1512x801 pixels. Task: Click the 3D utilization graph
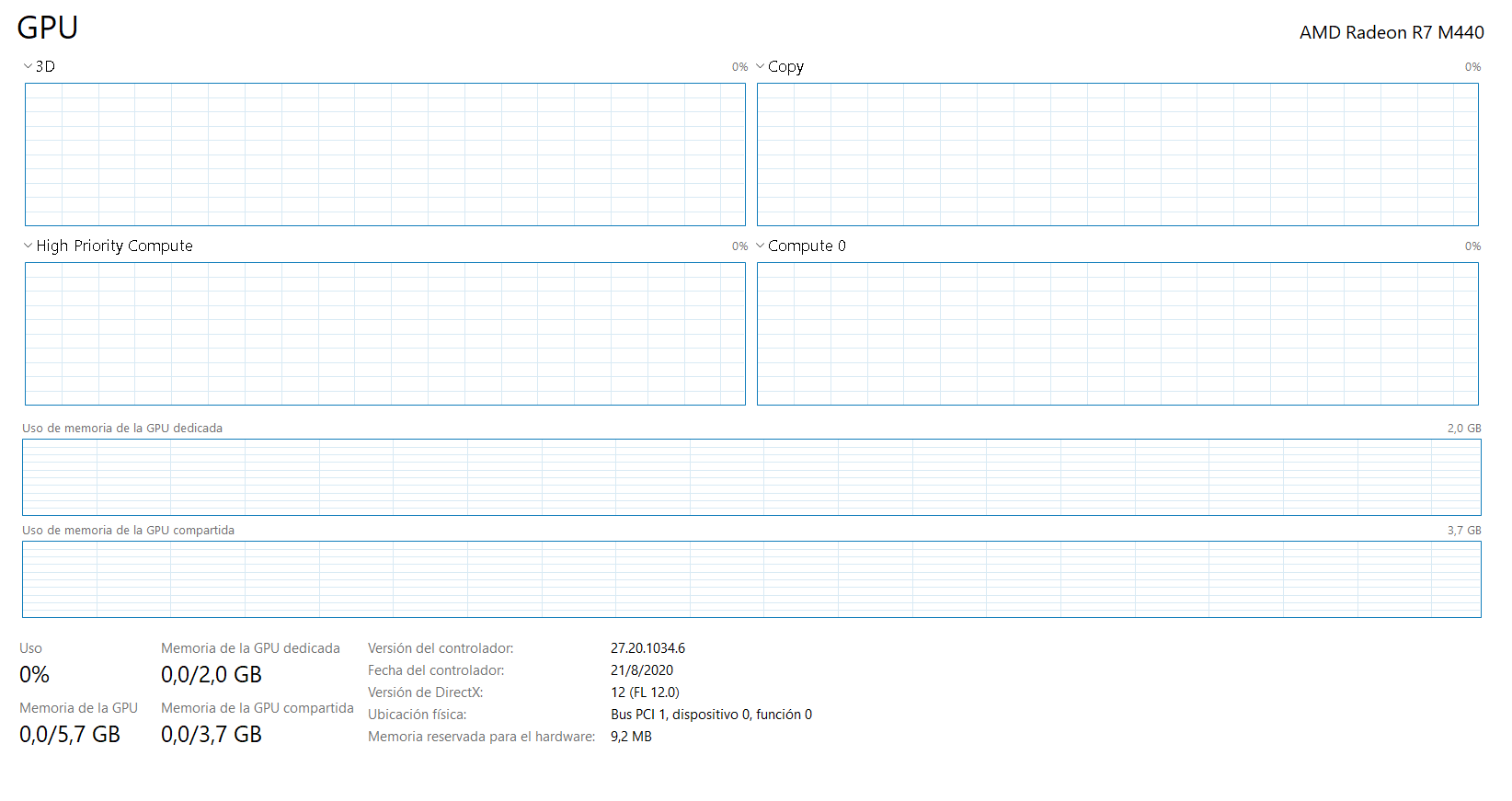point(385,154)
